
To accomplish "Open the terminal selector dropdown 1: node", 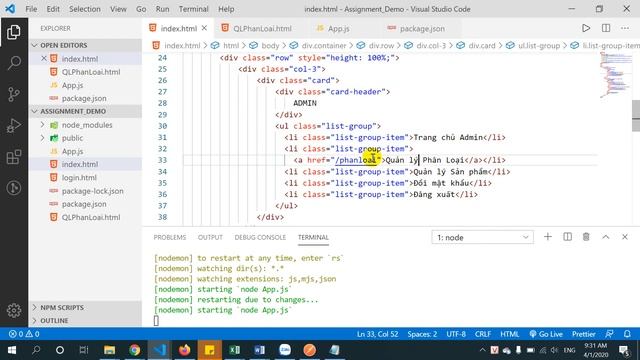I will pos(482,237).
